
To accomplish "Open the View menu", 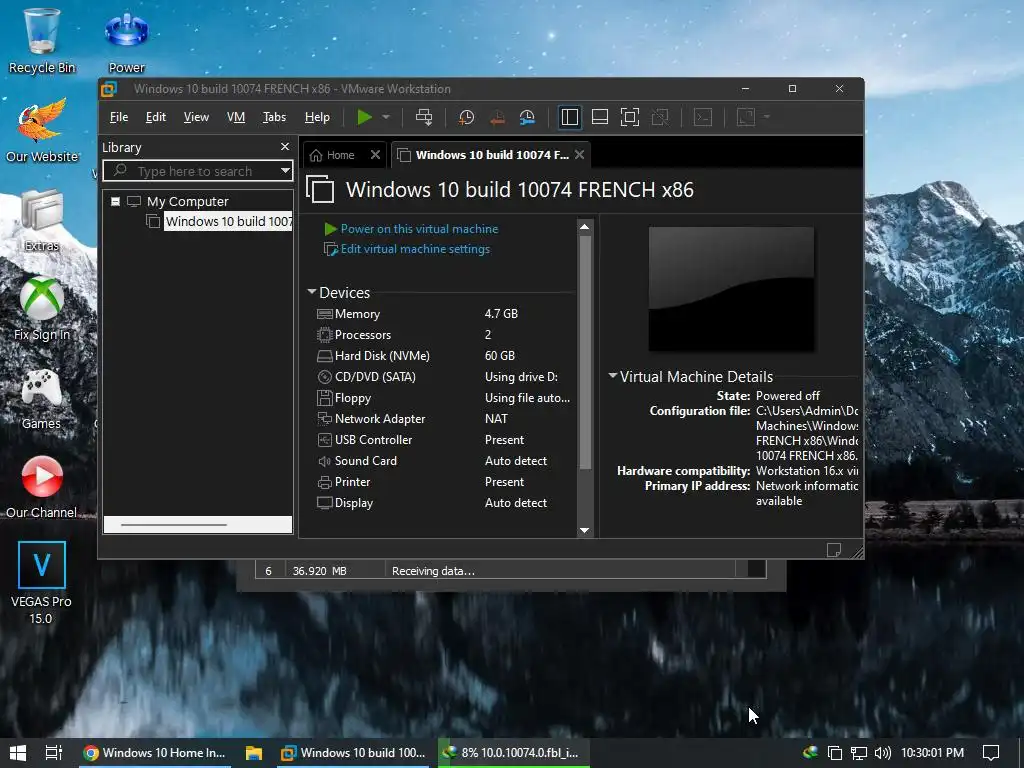I will click(x=196, y=117).
